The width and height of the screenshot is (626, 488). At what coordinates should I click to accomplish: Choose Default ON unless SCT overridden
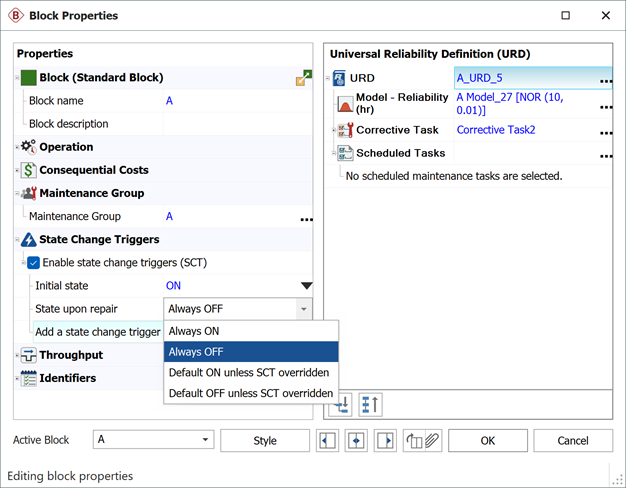point(251,373)
